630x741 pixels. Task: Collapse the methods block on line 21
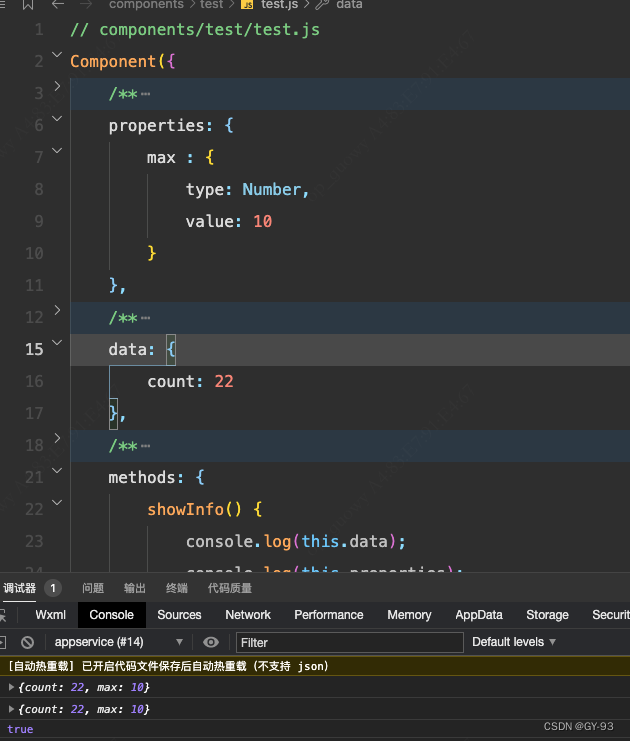[57, 471]
